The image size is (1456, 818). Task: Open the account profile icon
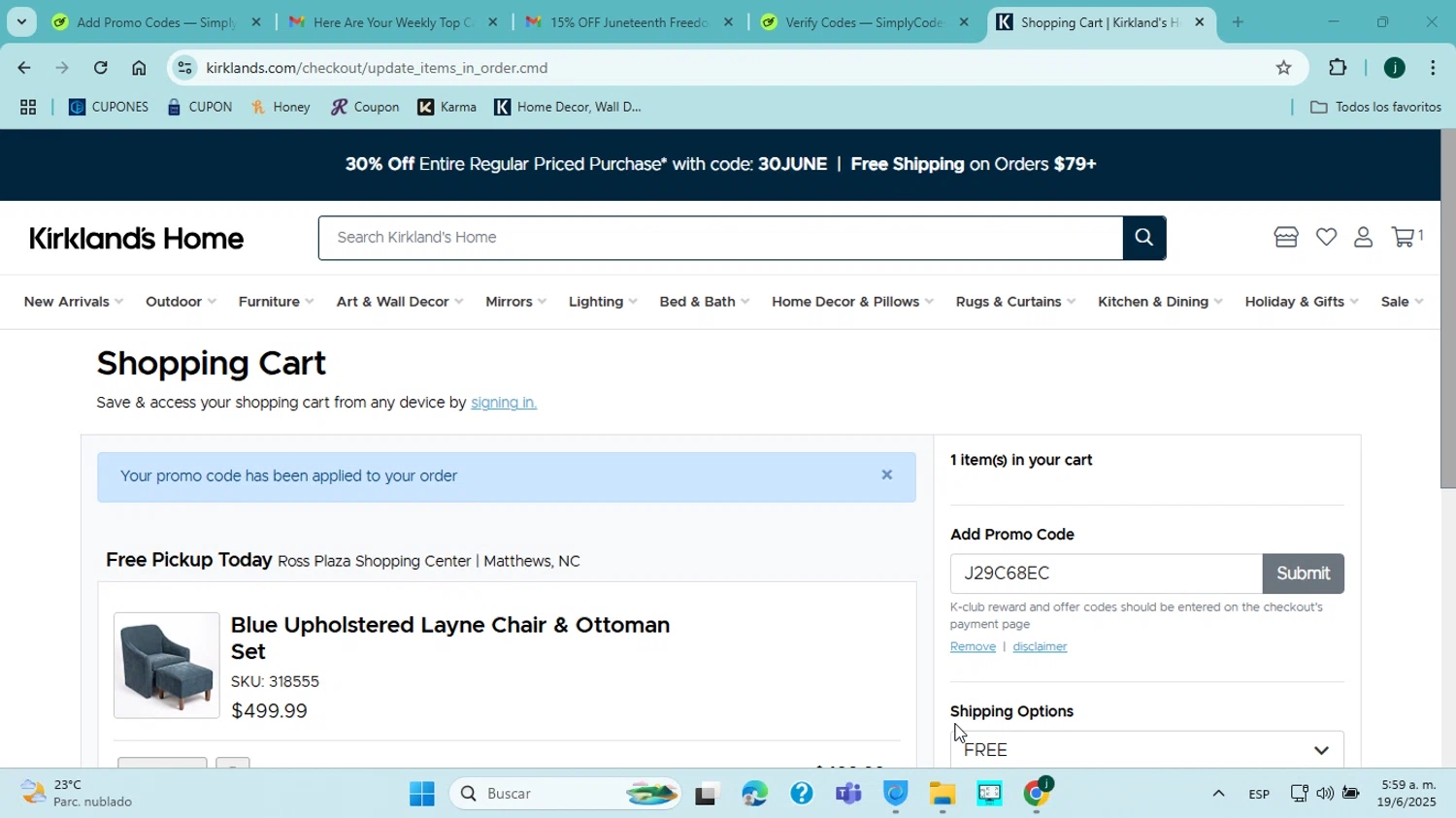[x=1363, y=237]
